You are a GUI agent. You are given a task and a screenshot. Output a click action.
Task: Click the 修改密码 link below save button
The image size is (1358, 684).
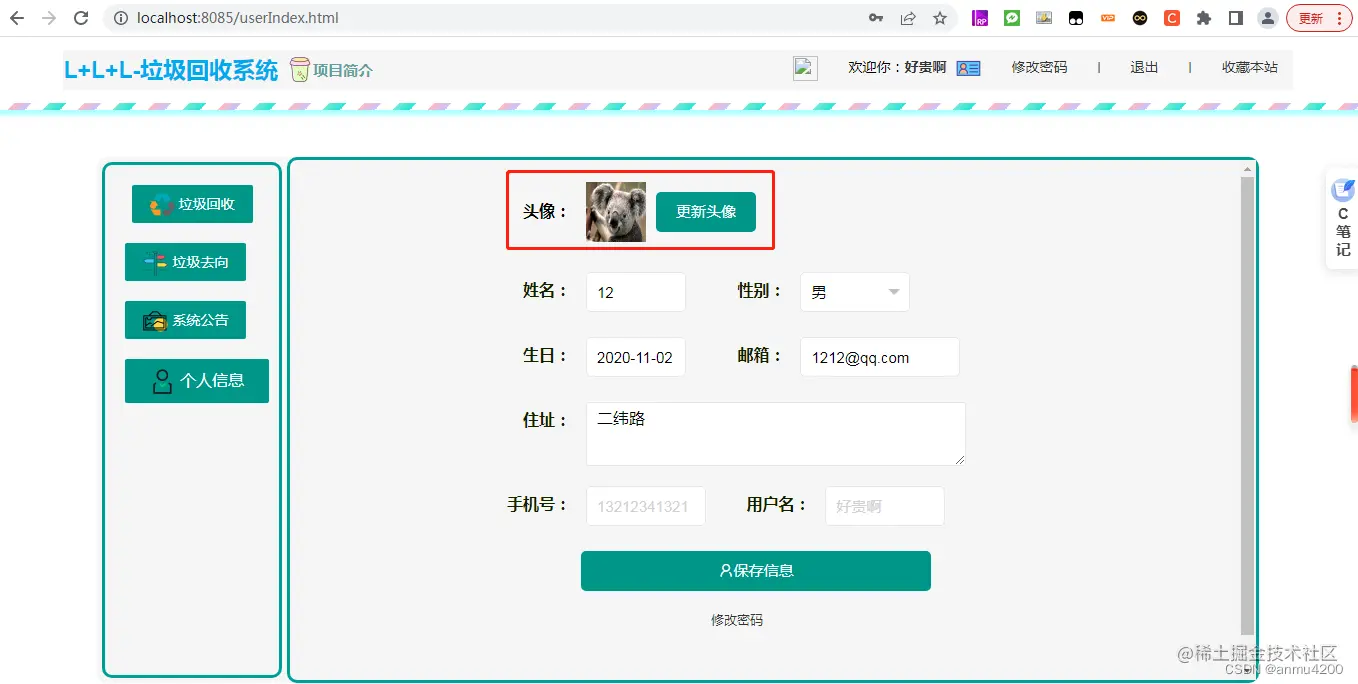737,620
